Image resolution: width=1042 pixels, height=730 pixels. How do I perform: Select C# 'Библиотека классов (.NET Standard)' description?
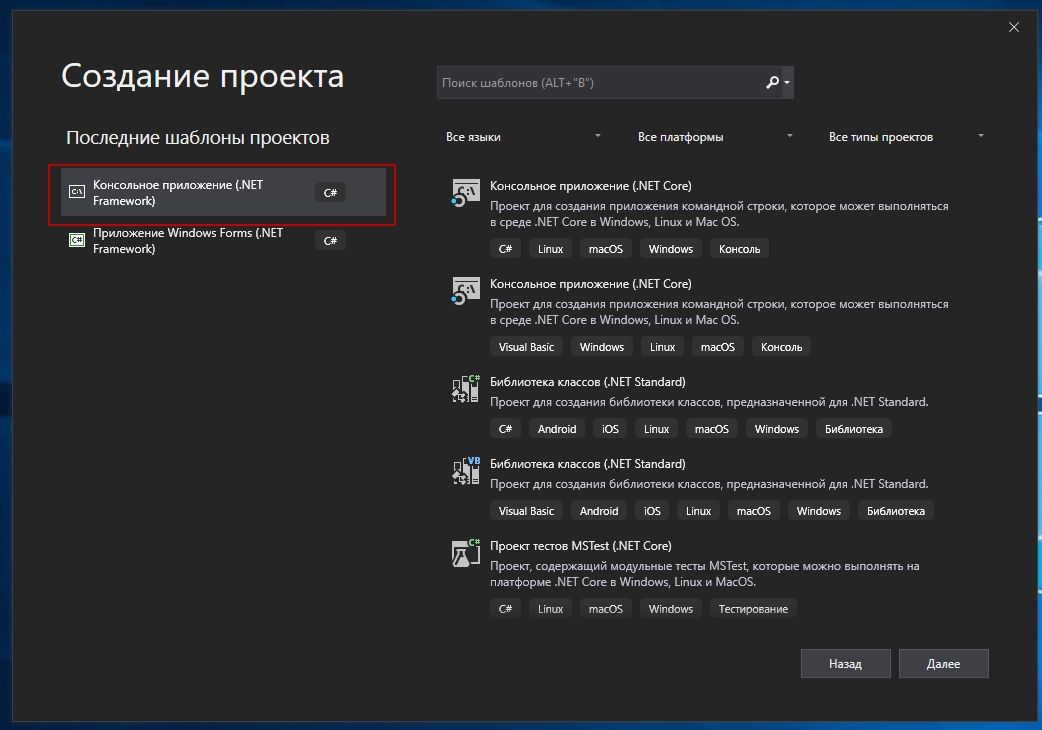pyautogui.click(x=709, y=402)
